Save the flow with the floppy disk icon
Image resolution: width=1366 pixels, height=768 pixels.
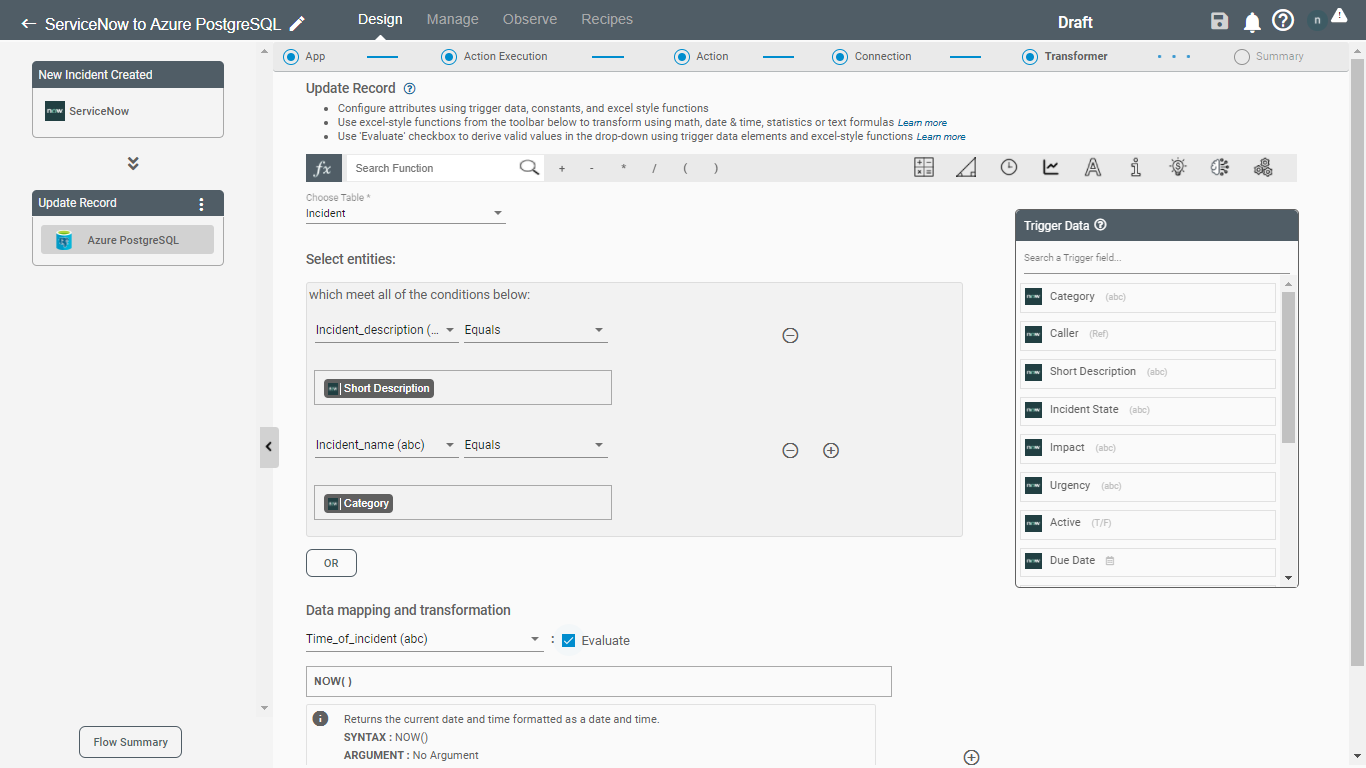coord(1219,22)
